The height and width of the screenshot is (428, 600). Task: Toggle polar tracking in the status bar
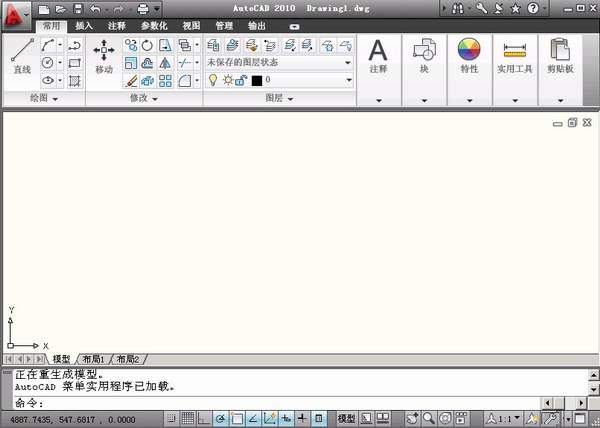coord(221,418)
